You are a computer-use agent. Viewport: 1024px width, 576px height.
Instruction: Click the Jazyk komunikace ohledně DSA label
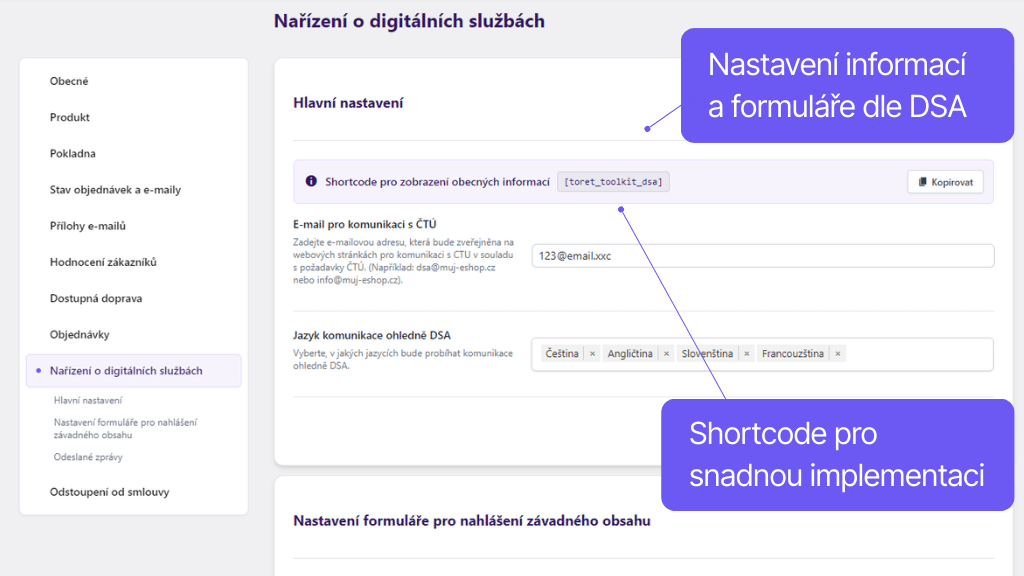click(372, 336)
